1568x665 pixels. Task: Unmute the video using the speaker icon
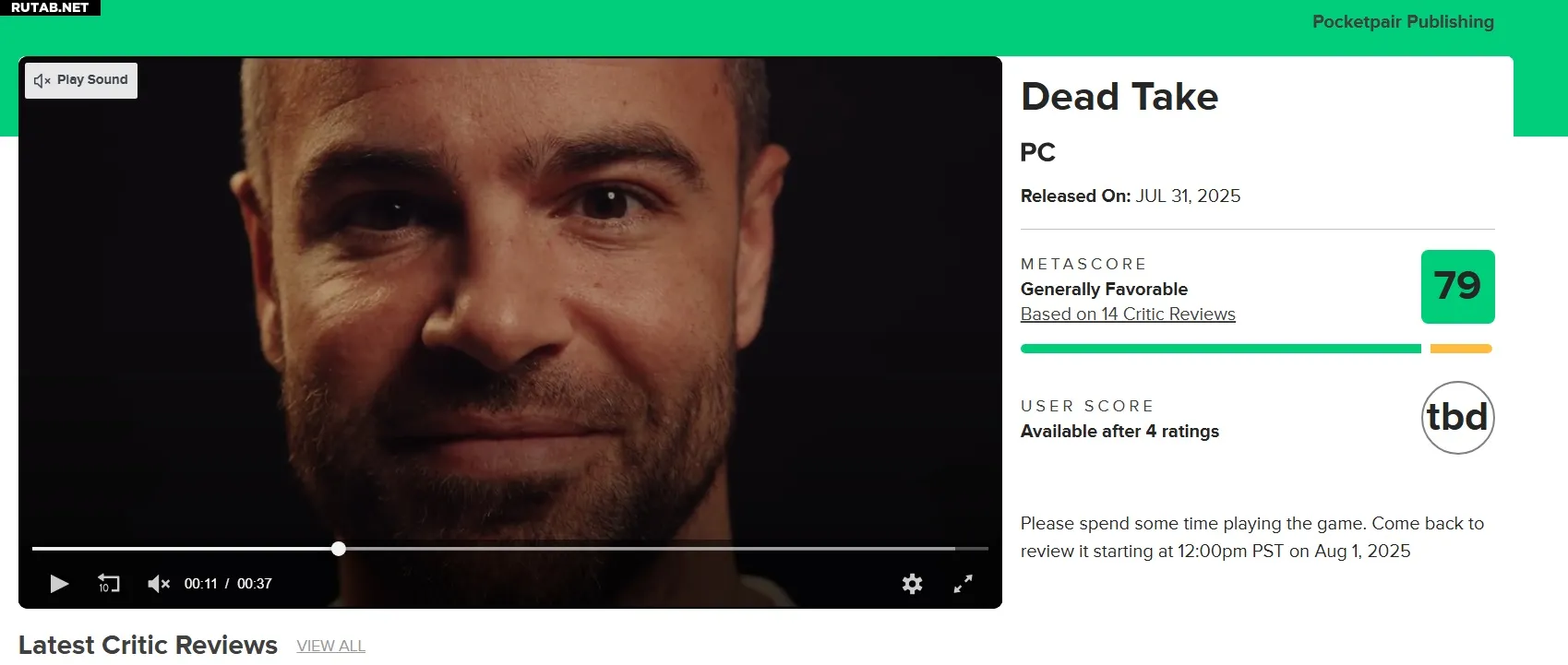(159, 584)
